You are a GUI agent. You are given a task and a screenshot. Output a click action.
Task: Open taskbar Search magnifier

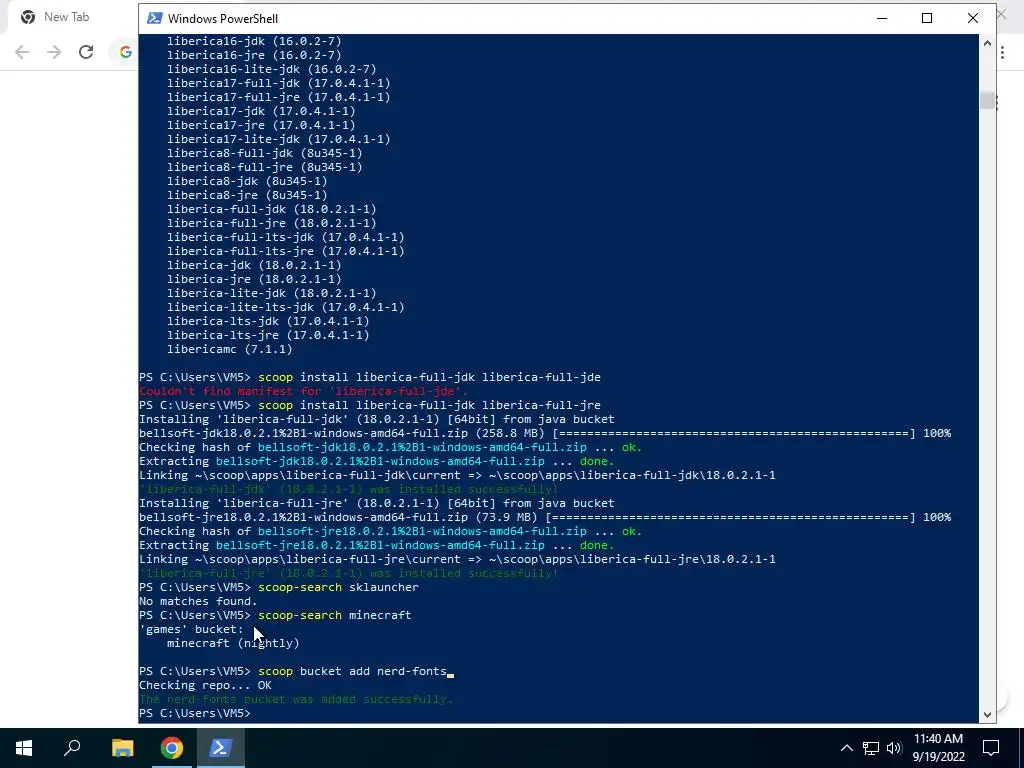pyautogui.click(x=72, y=748)
